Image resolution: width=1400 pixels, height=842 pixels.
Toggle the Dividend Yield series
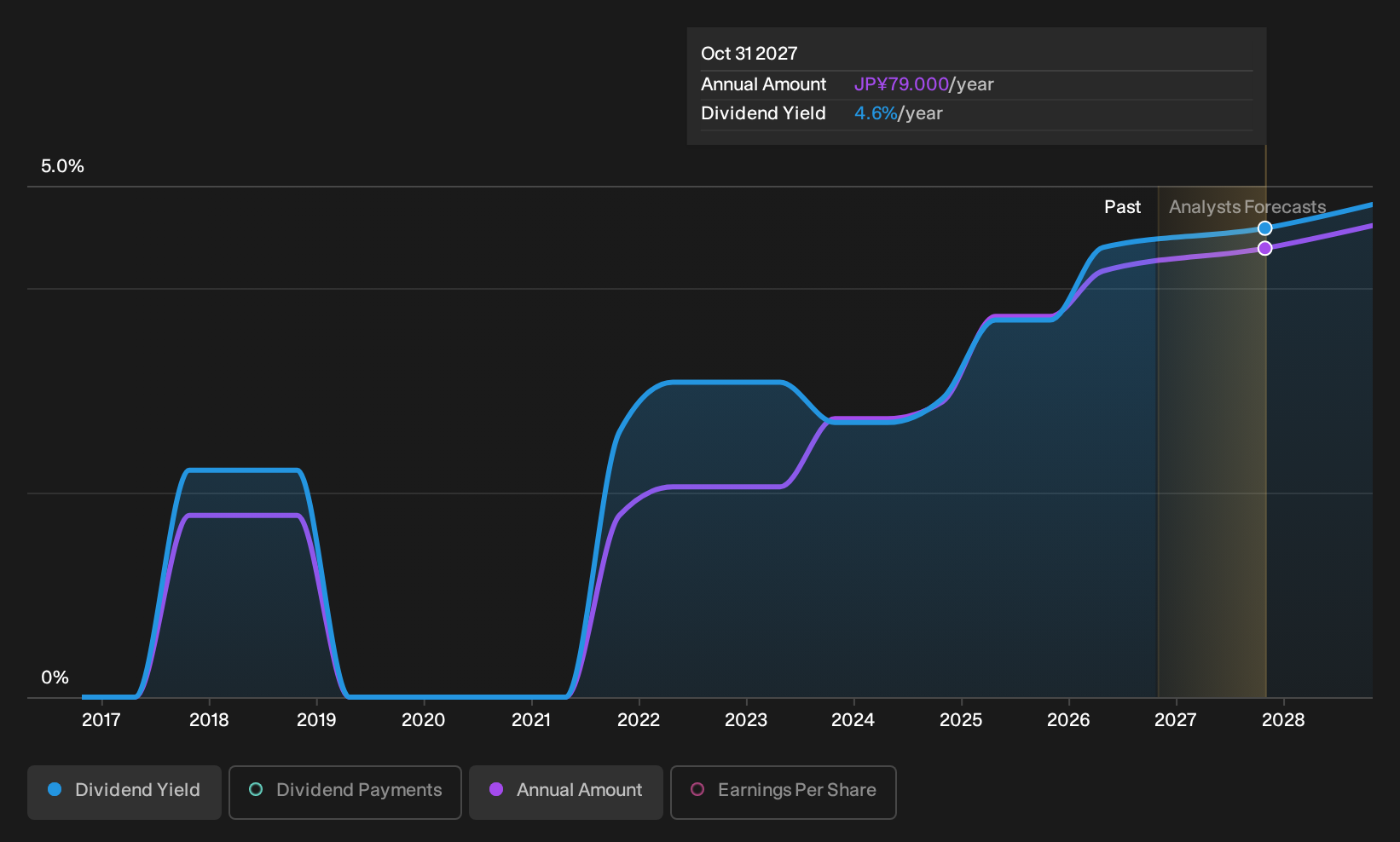124,792
